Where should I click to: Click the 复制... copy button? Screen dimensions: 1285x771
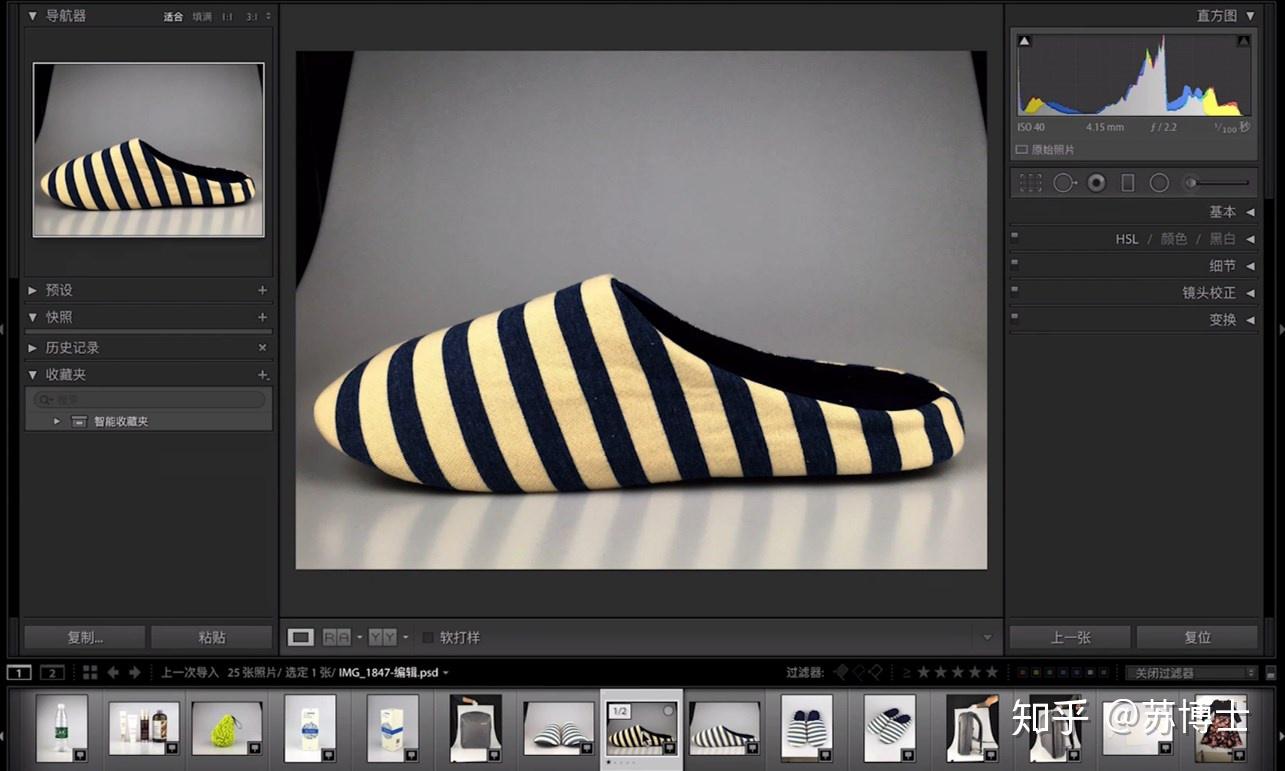tap(85, 637)
